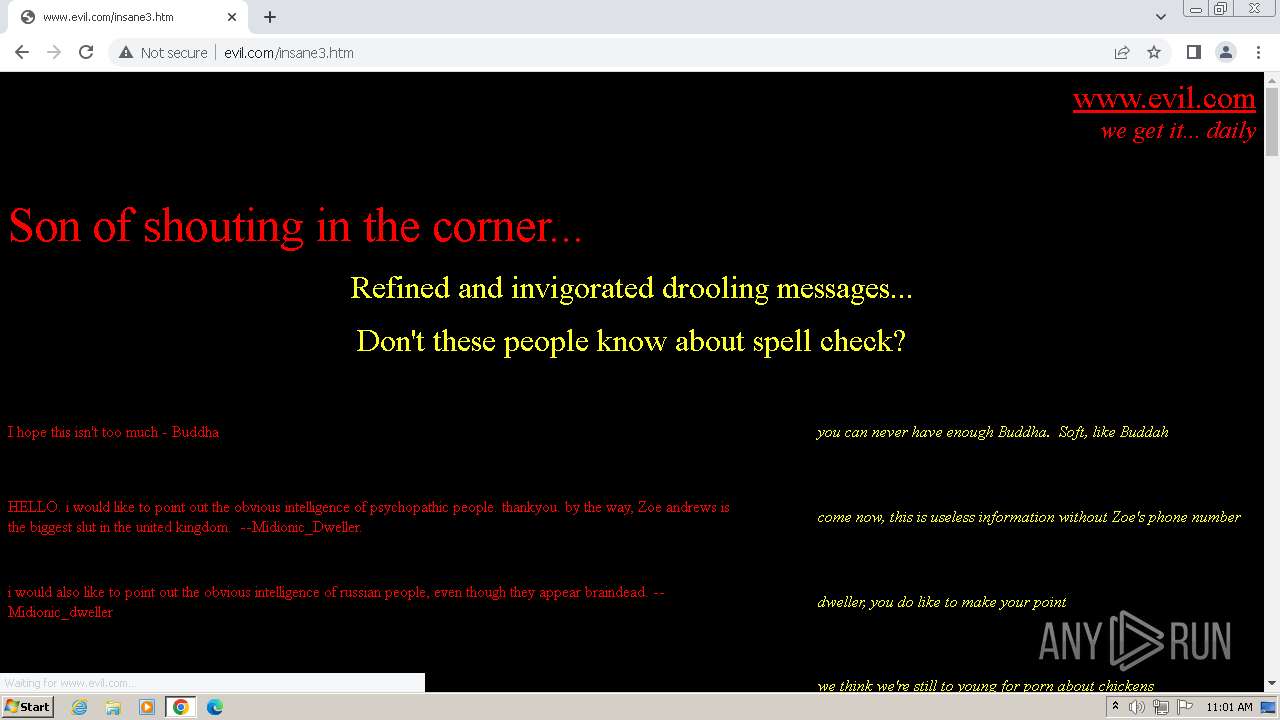Click the scrollbar down arrow
The width and height of the screenshot is (1280, 720).
click(x=1272, y=684)
